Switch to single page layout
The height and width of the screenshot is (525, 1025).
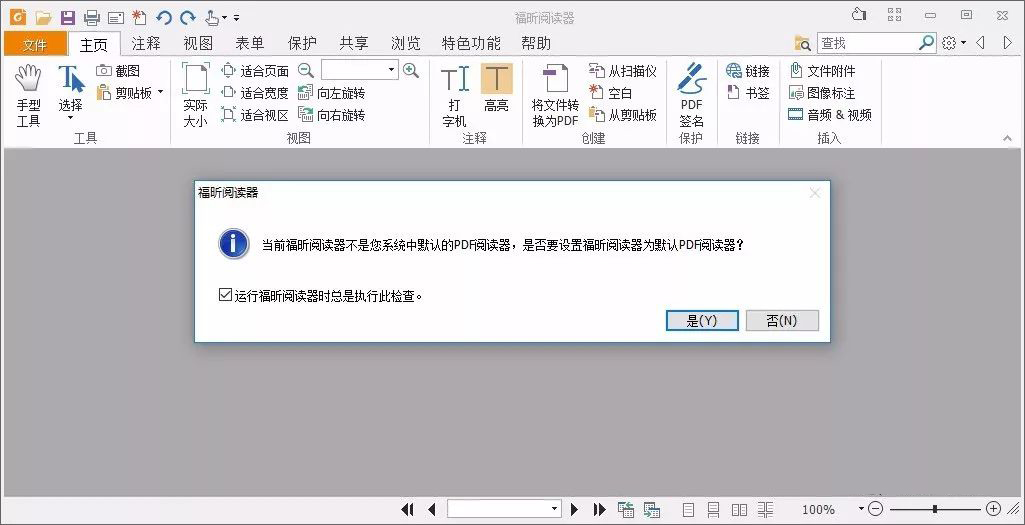pos(688,509)
